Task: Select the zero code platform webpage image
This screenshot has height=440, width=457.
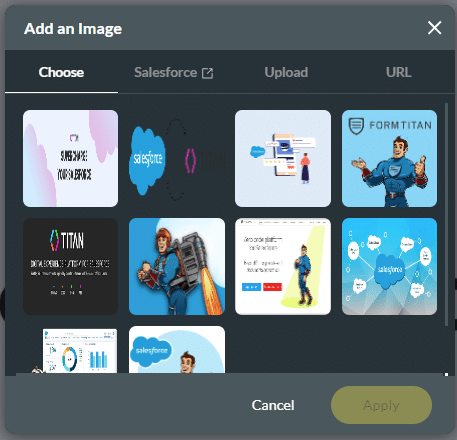Action: click(x=283, y=266)
